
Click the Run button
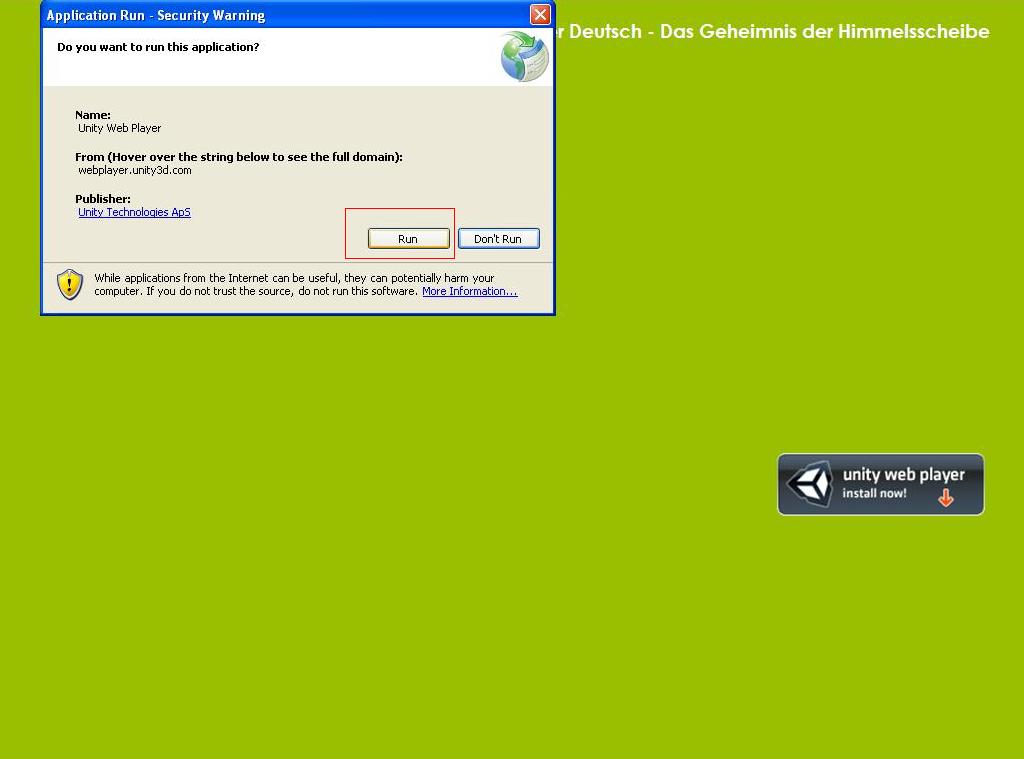(x=409, y=238)
